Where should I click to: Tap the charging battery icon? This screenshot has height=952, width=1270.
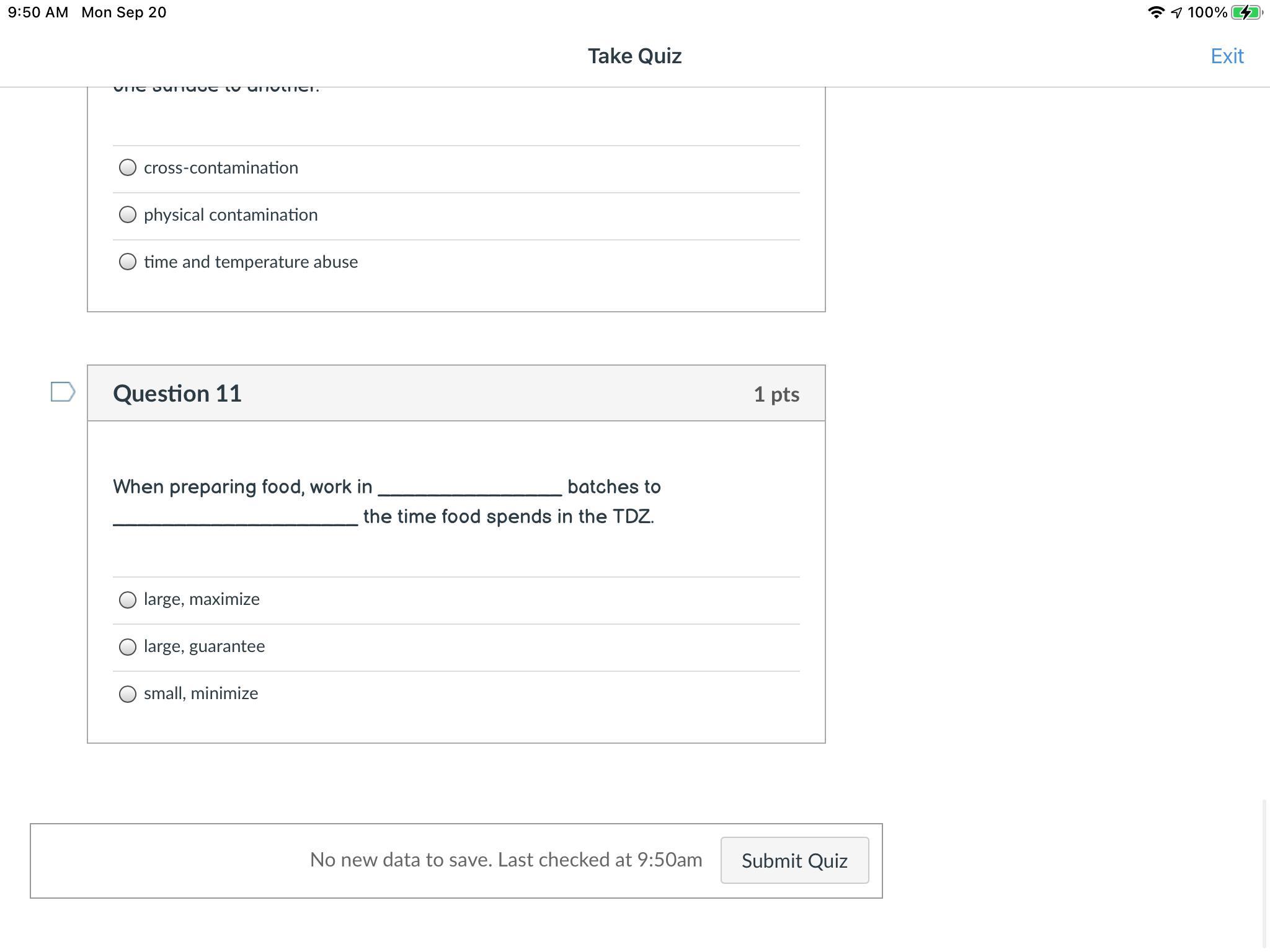coord(1246,12)
